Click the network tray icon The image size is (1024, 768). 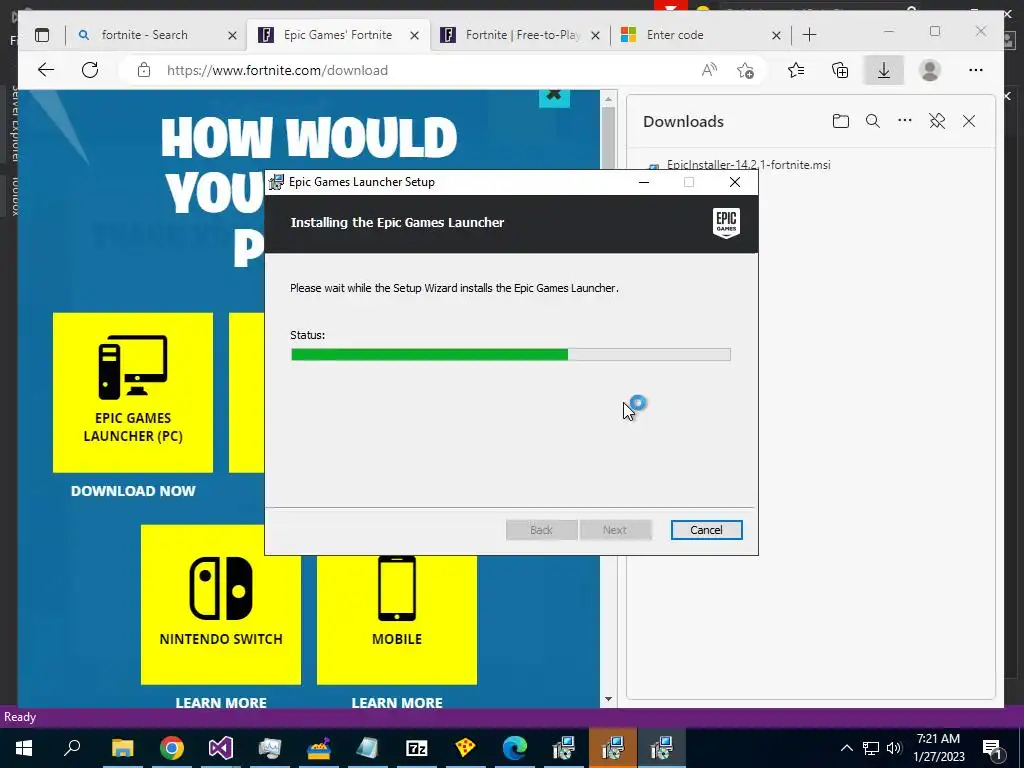click(x=871, y=748)
